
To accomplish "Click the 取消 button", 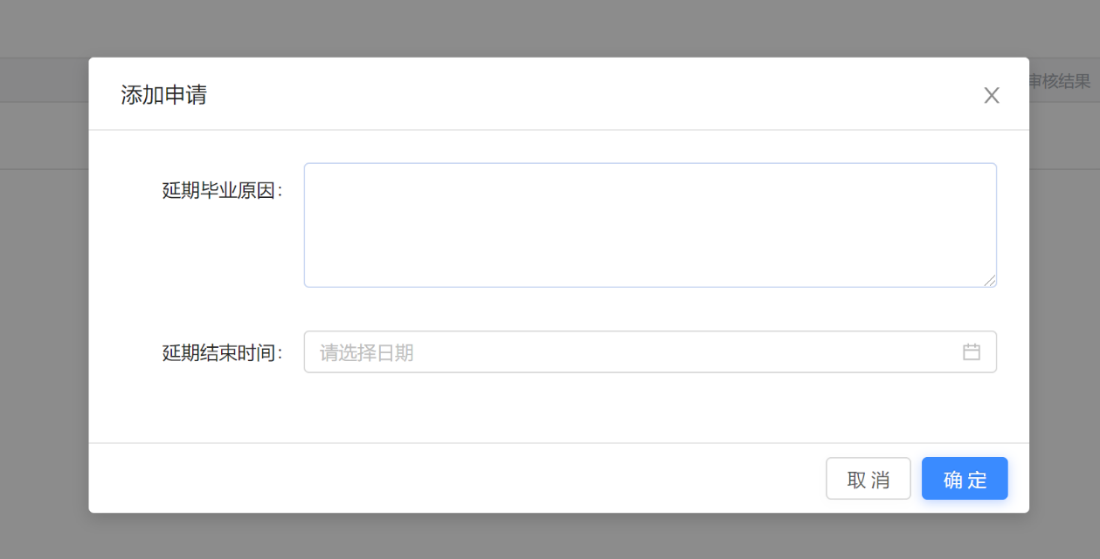I will (868, 479).
